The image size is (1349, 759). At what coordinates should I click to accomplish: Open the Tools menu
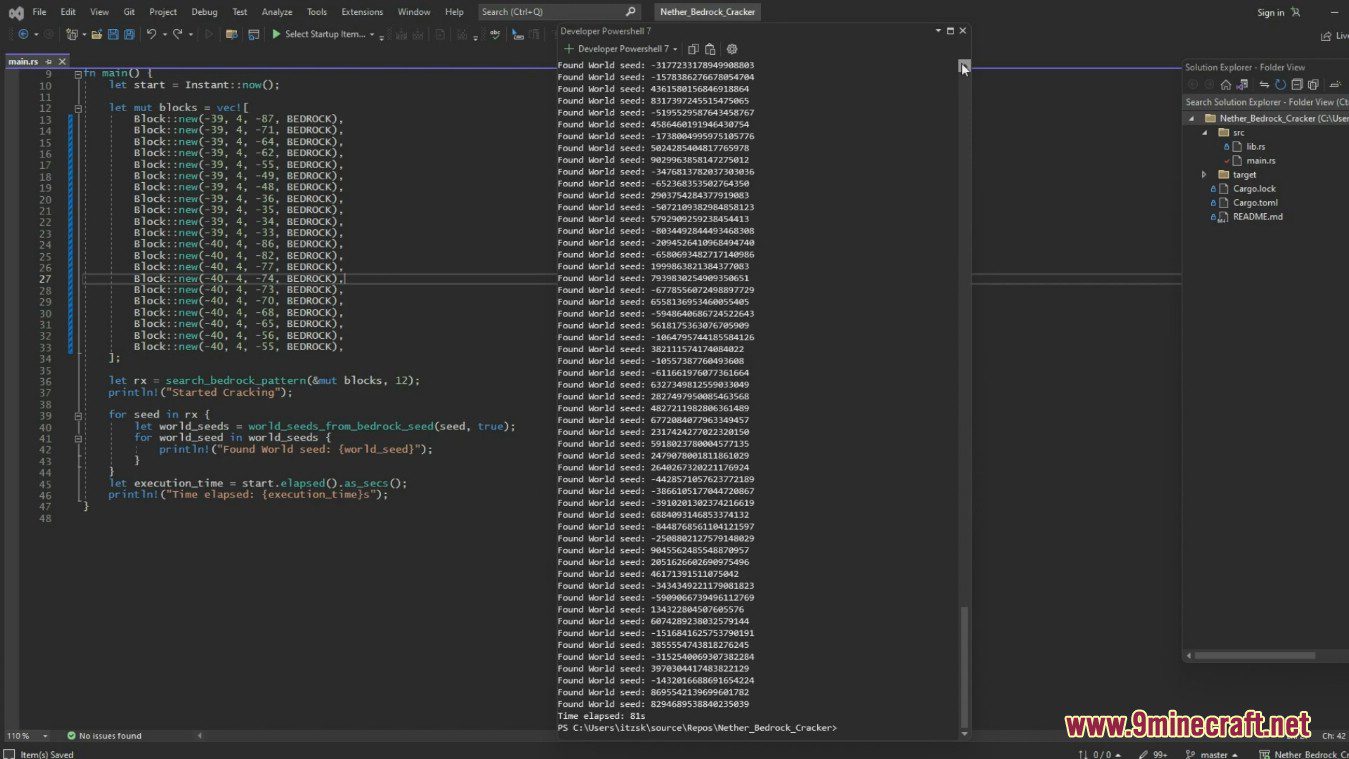pyautogui.click(x=317, y=12)
